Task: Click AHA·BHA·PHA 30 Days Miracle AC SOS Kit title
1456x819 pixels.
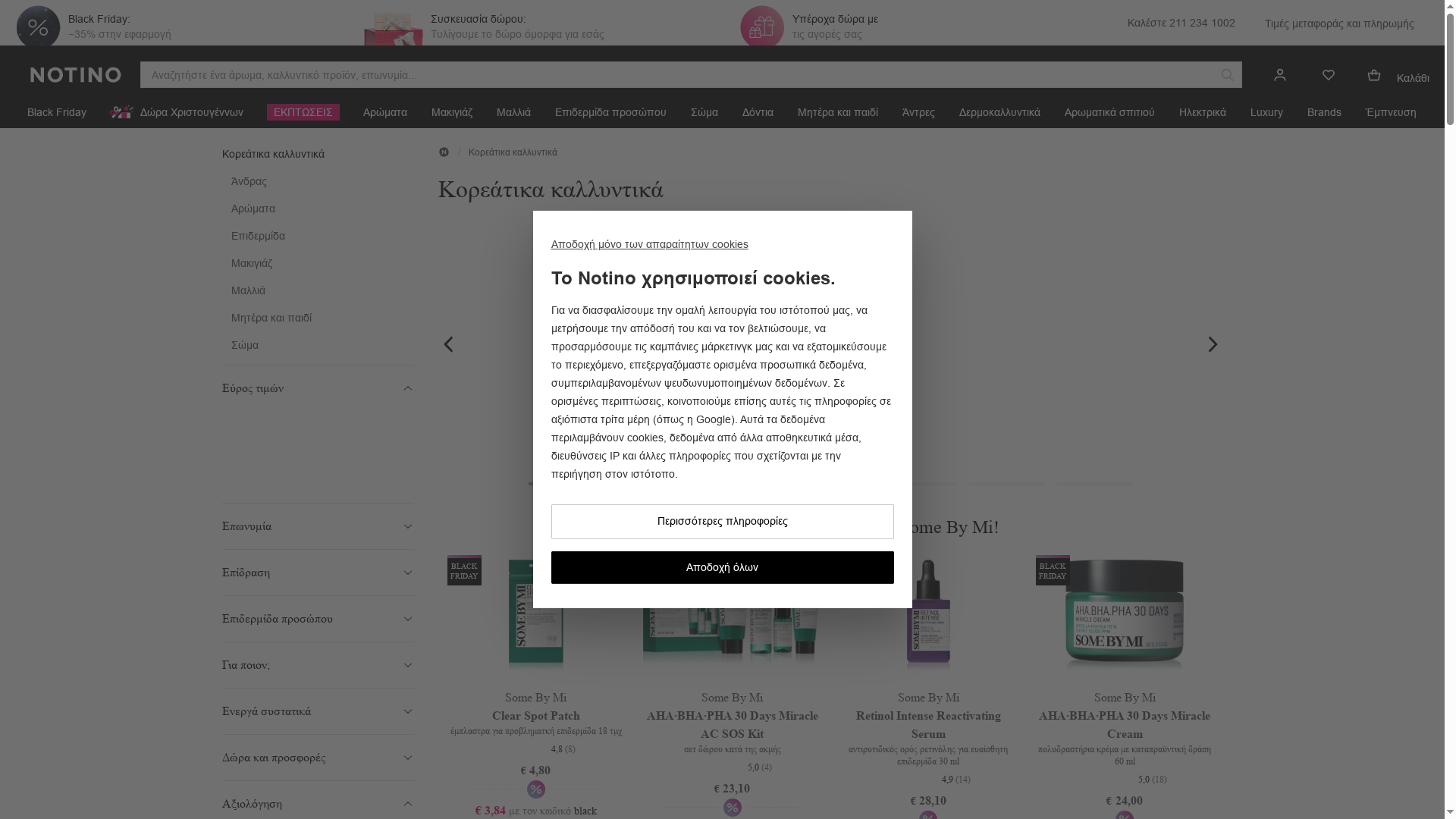Action: pos(733,725)
